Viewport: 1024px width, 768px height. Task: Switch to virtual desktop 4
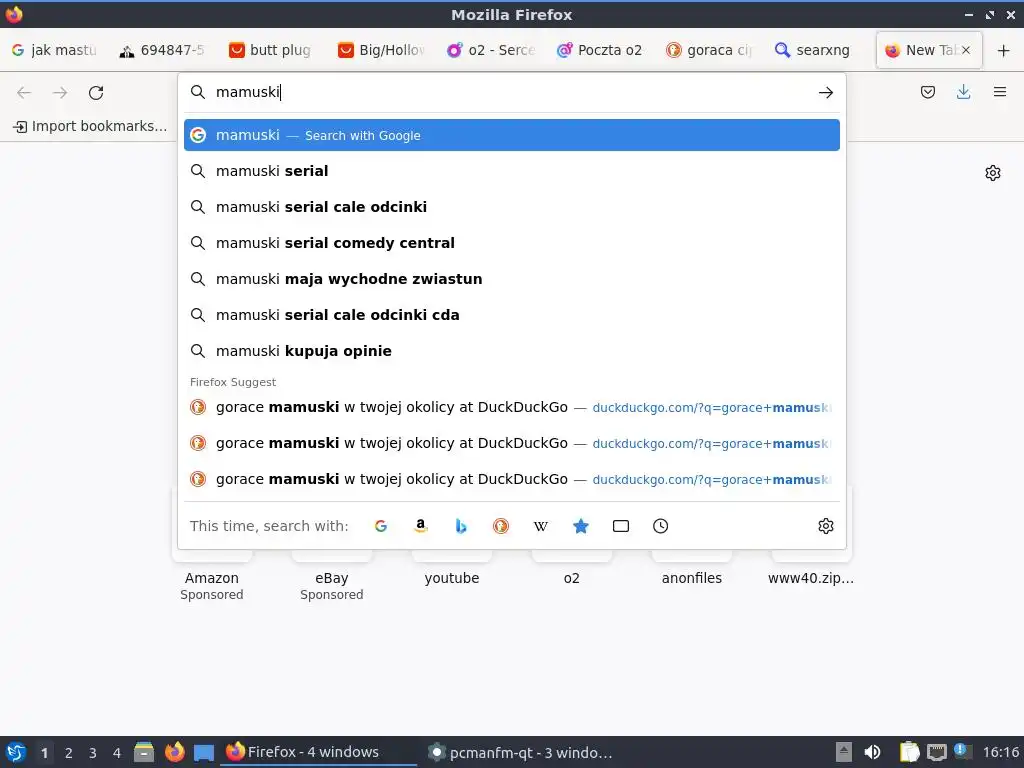[117, 753]
